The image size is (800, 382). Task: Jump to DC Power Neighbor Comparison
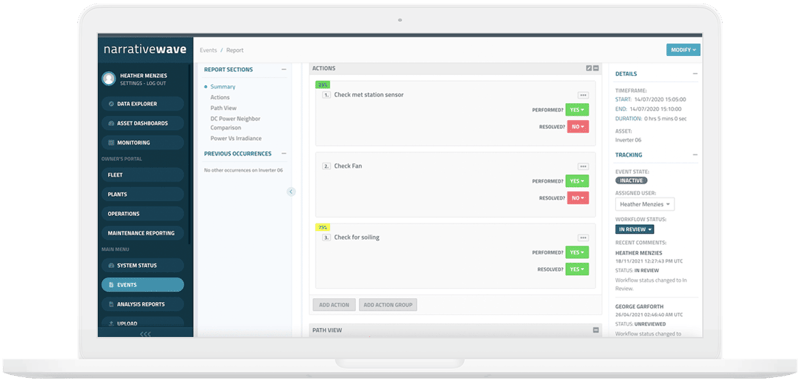[x=235, y=123]
